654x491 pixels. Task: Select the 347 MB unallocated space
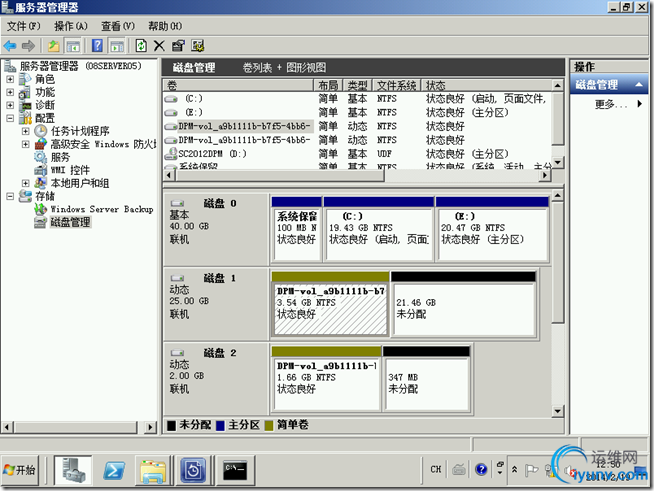pyautogui.click(x=427, y=379)
